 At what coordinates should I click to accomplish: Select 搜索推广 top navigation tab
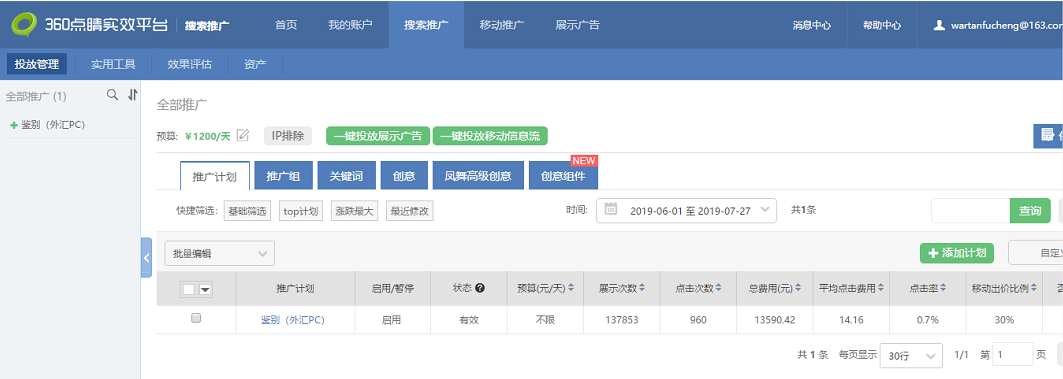coord(426,25)
